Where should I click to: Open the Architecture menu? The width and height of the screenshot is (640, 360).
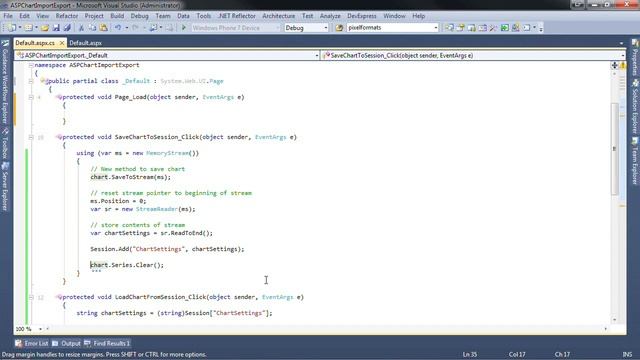click(x=279, y=16)
